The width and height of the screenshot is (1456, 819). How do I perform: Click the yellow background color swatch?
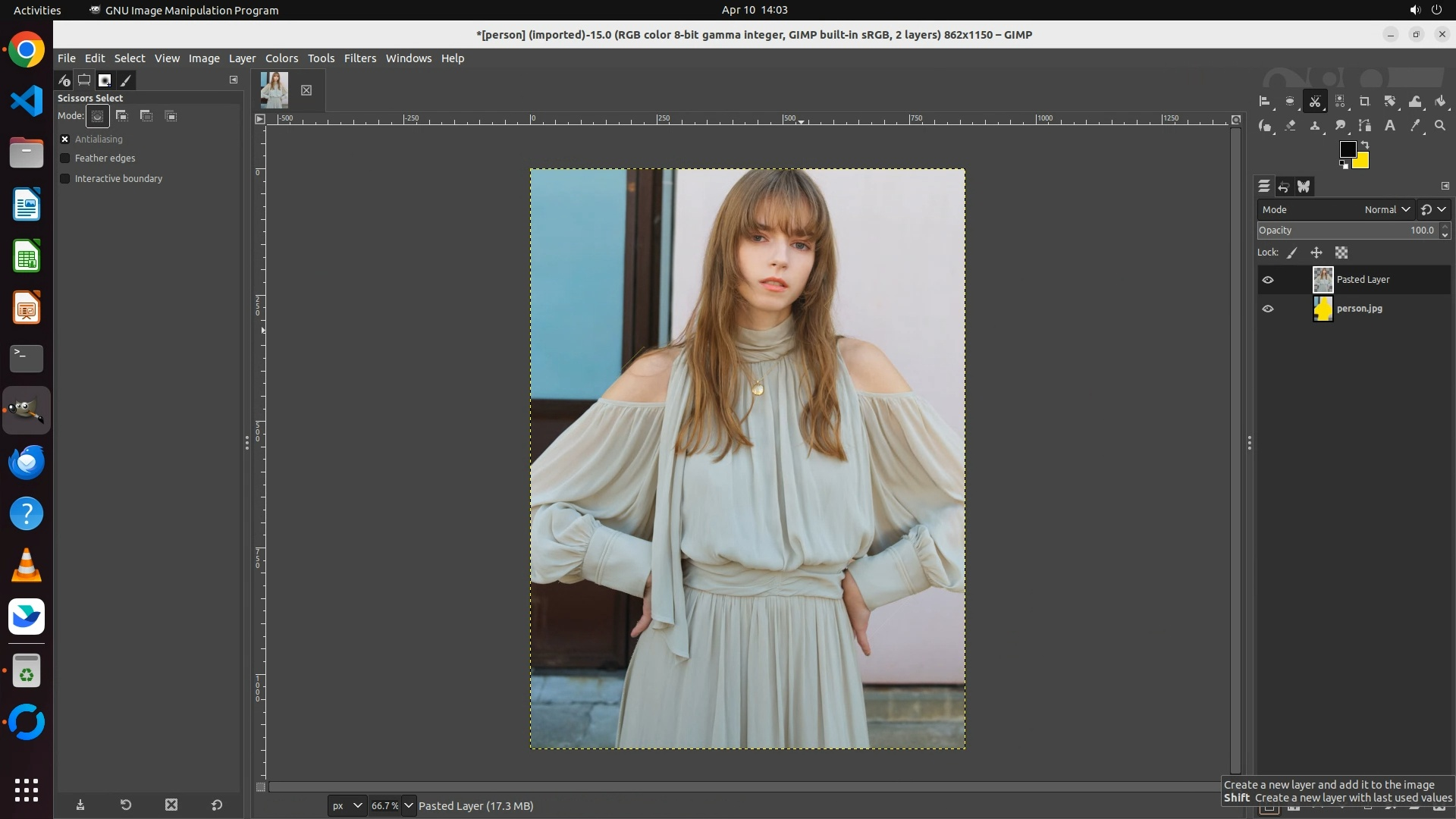1363,162
